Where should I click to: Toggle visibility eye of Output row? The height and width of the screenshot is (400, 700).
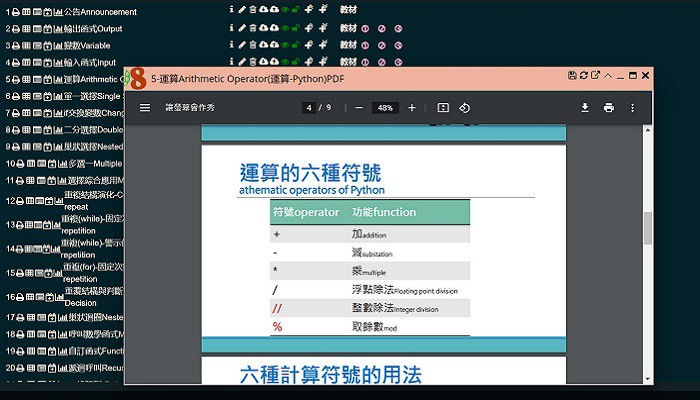tap(285, 29)
